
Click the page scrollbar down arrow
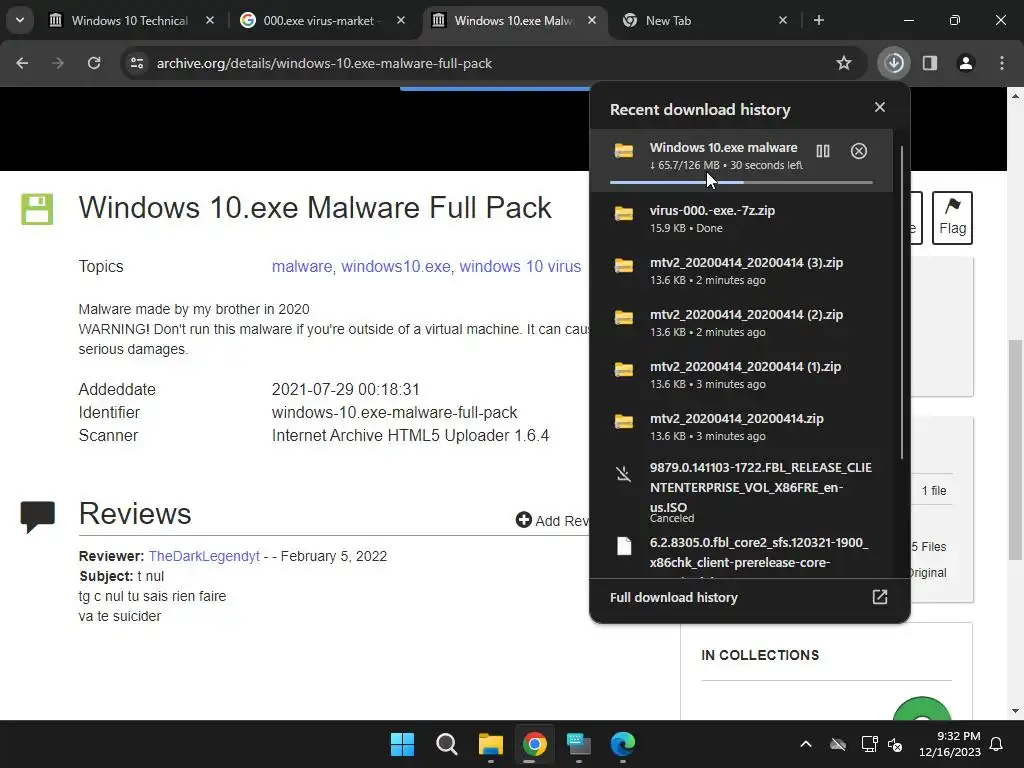(1015, 711)
